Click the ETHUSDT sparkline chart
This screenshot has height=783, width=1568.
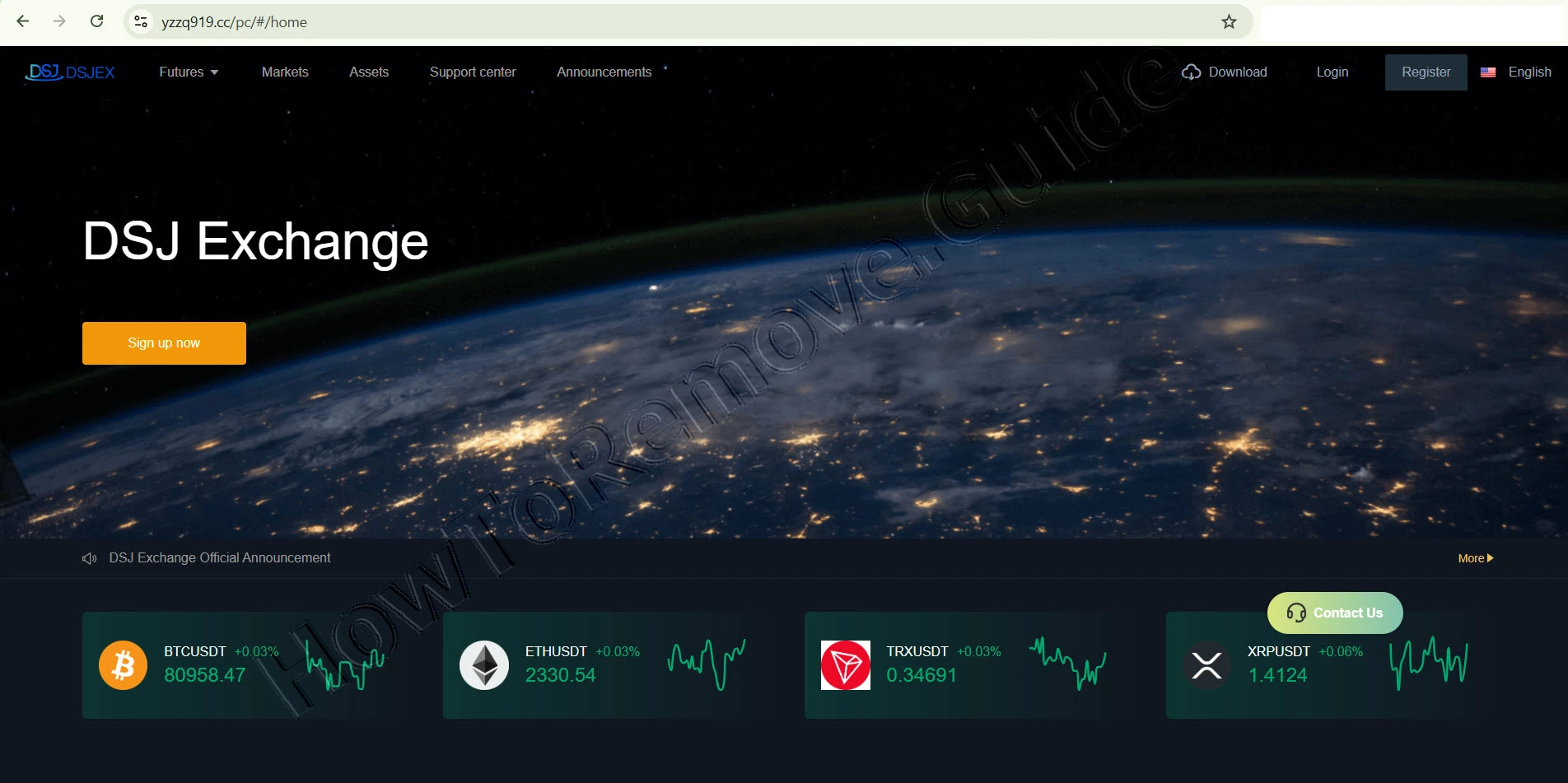click(x=707, y=664)
